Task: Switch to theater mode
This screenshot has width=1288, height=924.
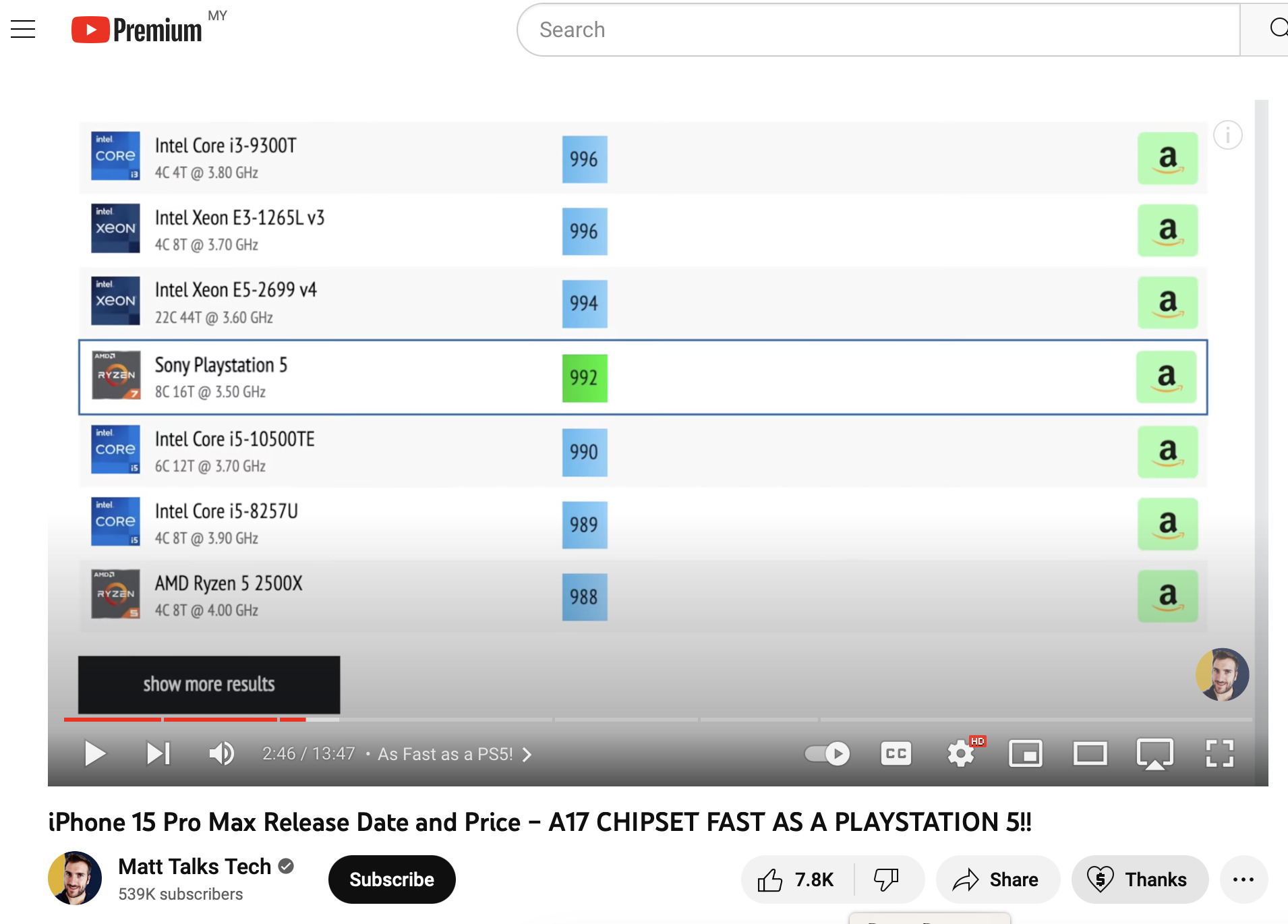Action: [x=1090, y=753]
